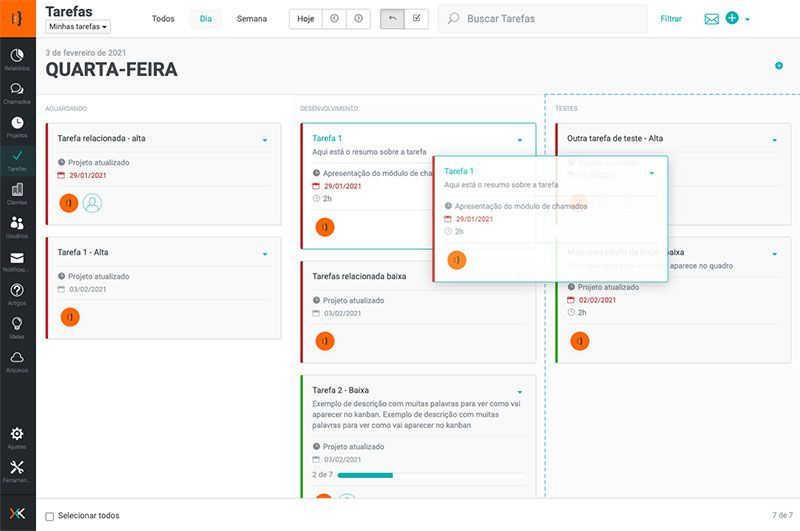Viewport: 800px width, 531px height.
Task: Click the Hoje button
Action: point(306,18)
